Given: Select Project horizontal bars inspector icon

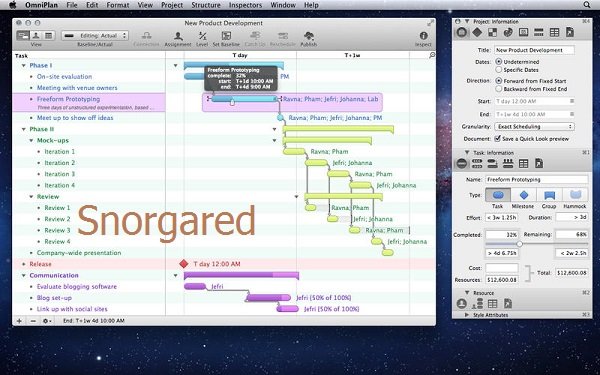Looking at the screenshot, I should (x=539, y=33).
